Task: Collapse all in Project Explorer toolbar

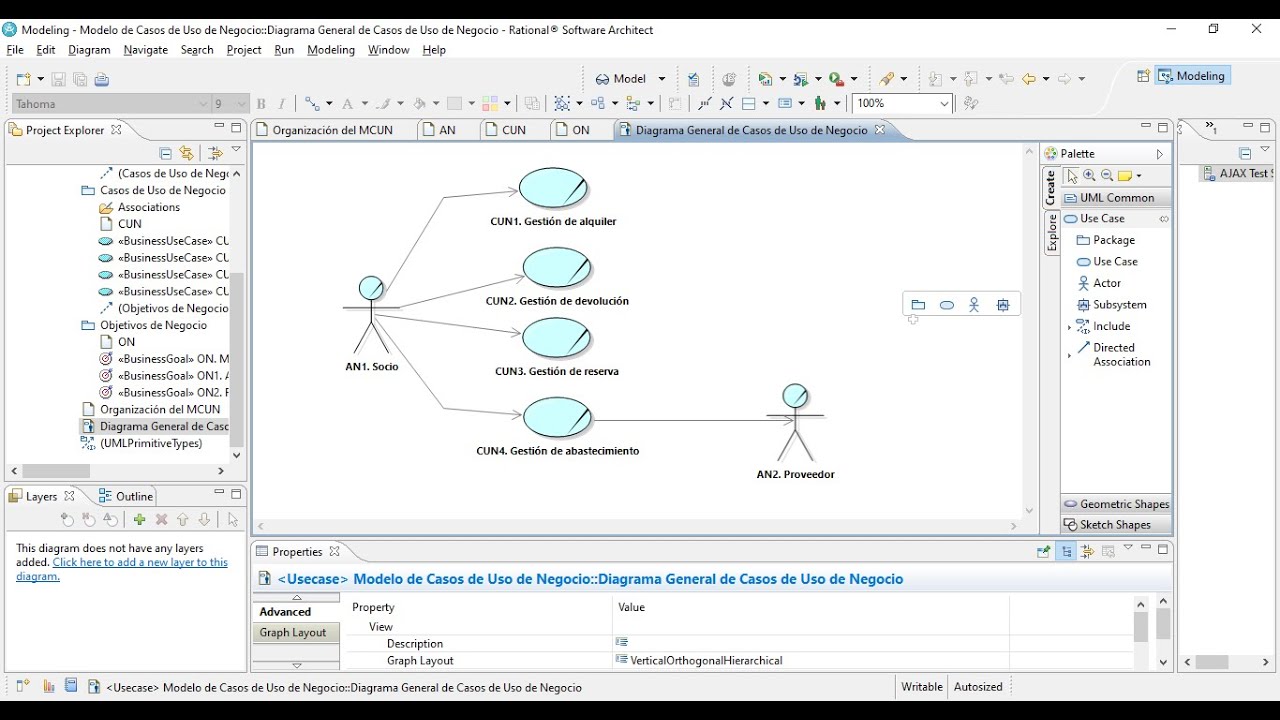Action: click(166, 153)
